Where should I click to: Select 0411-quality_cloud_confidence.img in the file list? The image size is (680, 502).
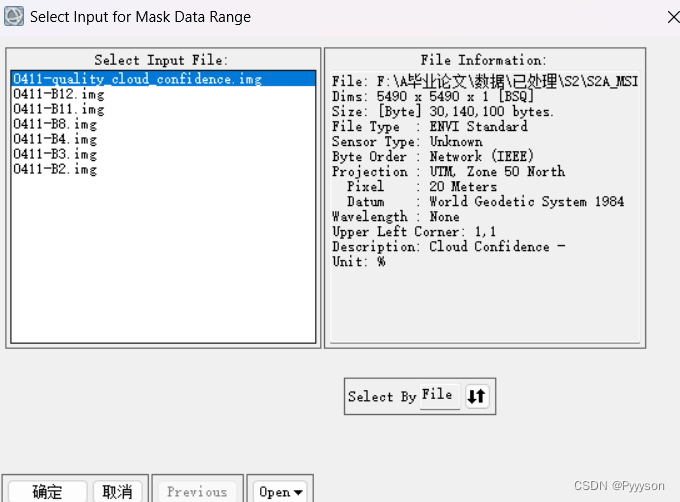[163, 78]
